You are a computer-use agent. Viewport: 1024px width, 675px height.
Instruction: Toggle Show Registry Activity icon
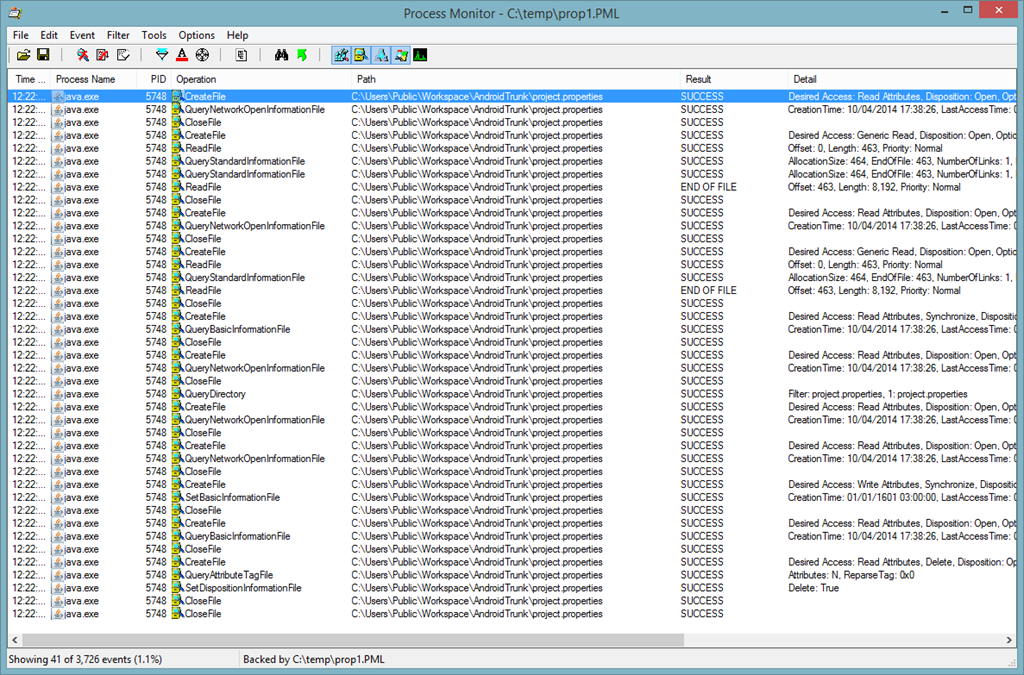coord(341,55)
